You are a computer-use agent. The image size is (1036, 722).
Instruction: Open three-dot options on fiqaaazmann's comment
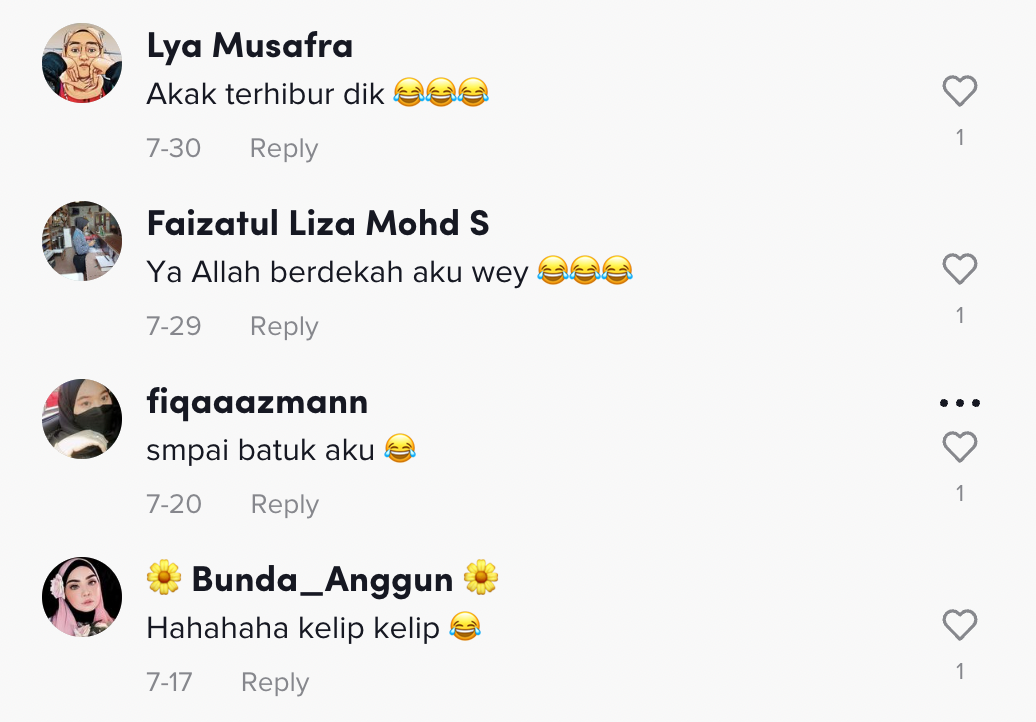click(x=959, y=402)
